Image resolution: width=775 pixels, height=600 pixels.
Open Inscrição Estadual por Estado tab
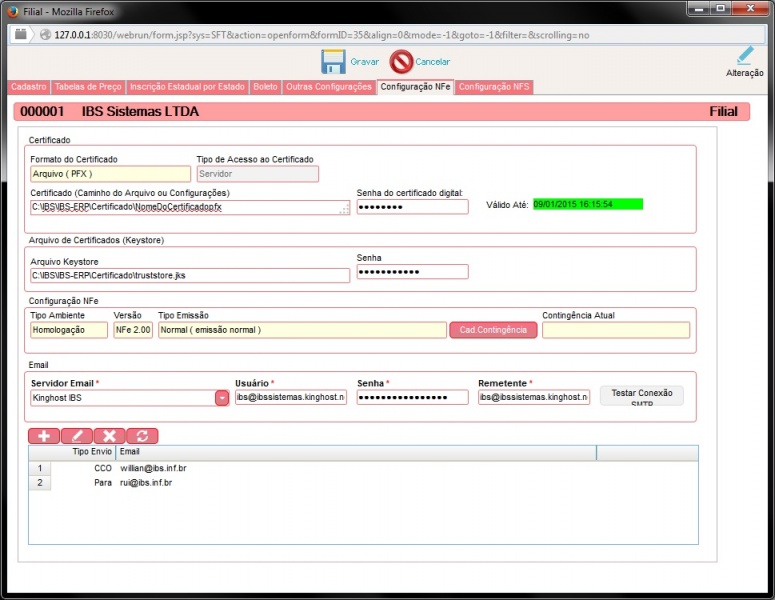tap(187, 87)
